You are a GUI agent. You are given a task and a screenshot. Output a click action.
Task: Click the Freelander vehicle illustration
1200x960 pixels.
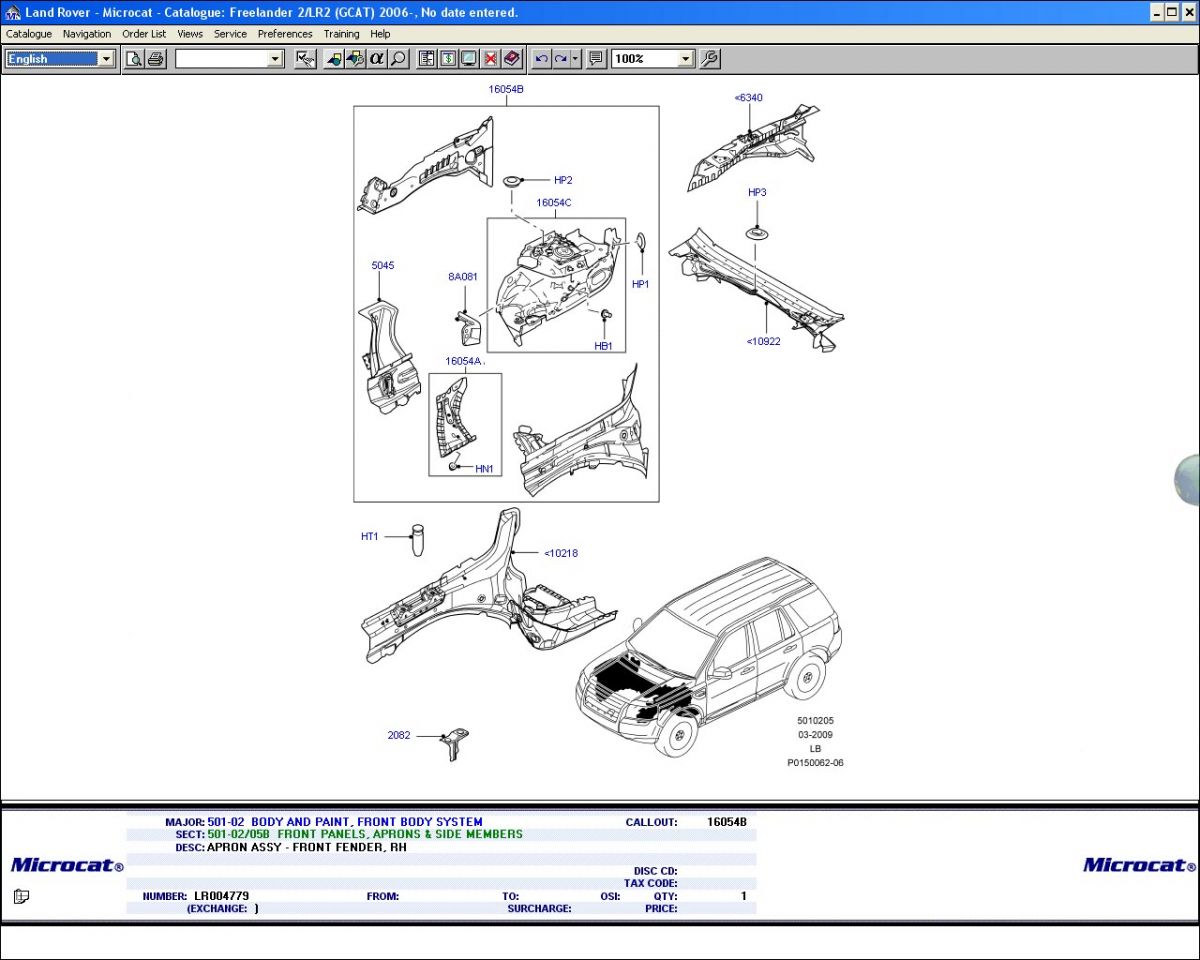710,655
